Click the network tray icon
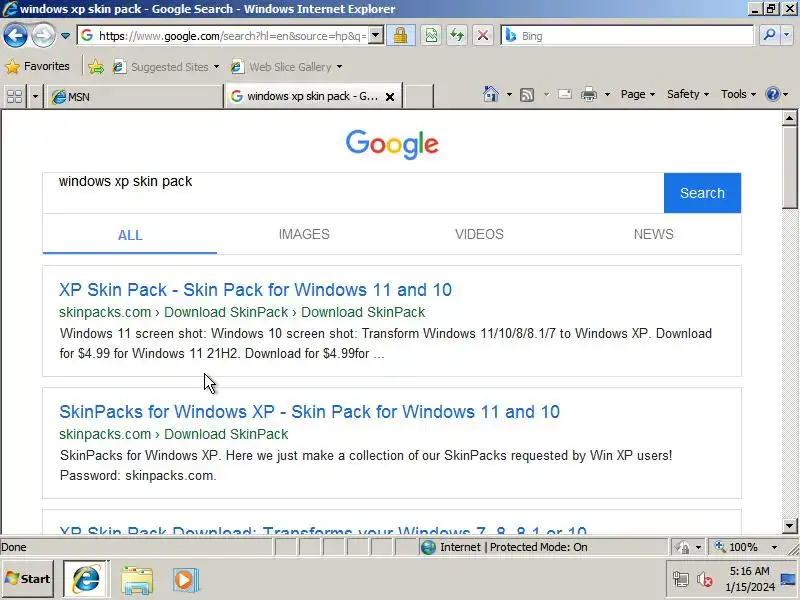Image resolution: width=800 pixels, height=600 pixels. [x=681, y=579]
